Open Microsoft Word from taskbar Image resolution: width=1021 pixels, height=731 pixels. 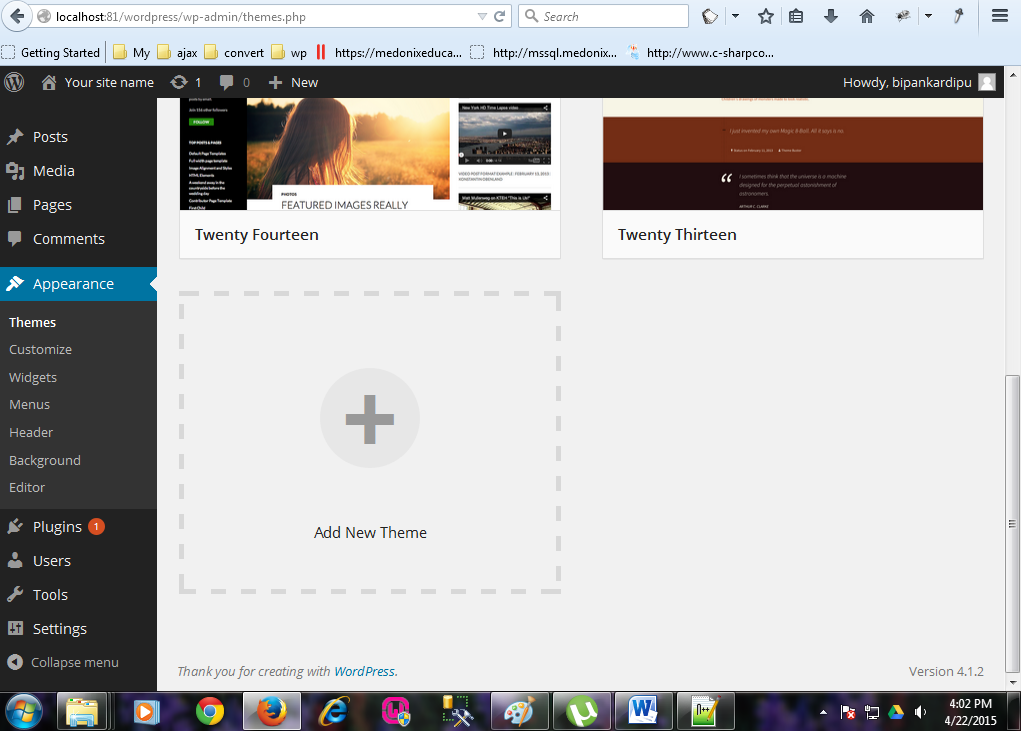(x=643, y=711)
